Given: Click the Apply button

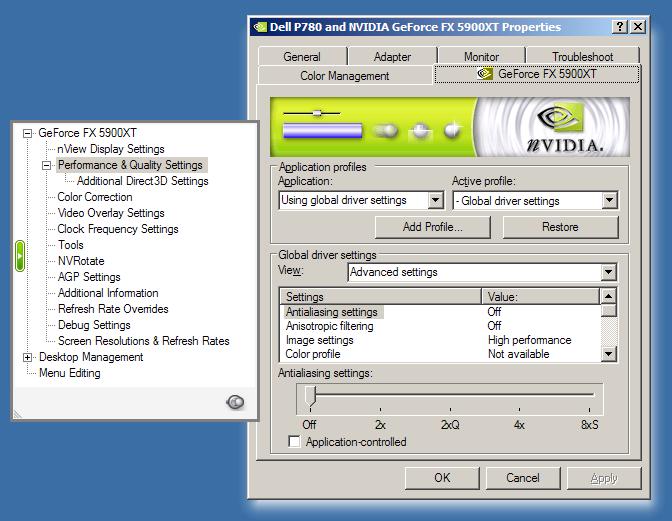Looking at the screenshot, I should click(604, 478).
